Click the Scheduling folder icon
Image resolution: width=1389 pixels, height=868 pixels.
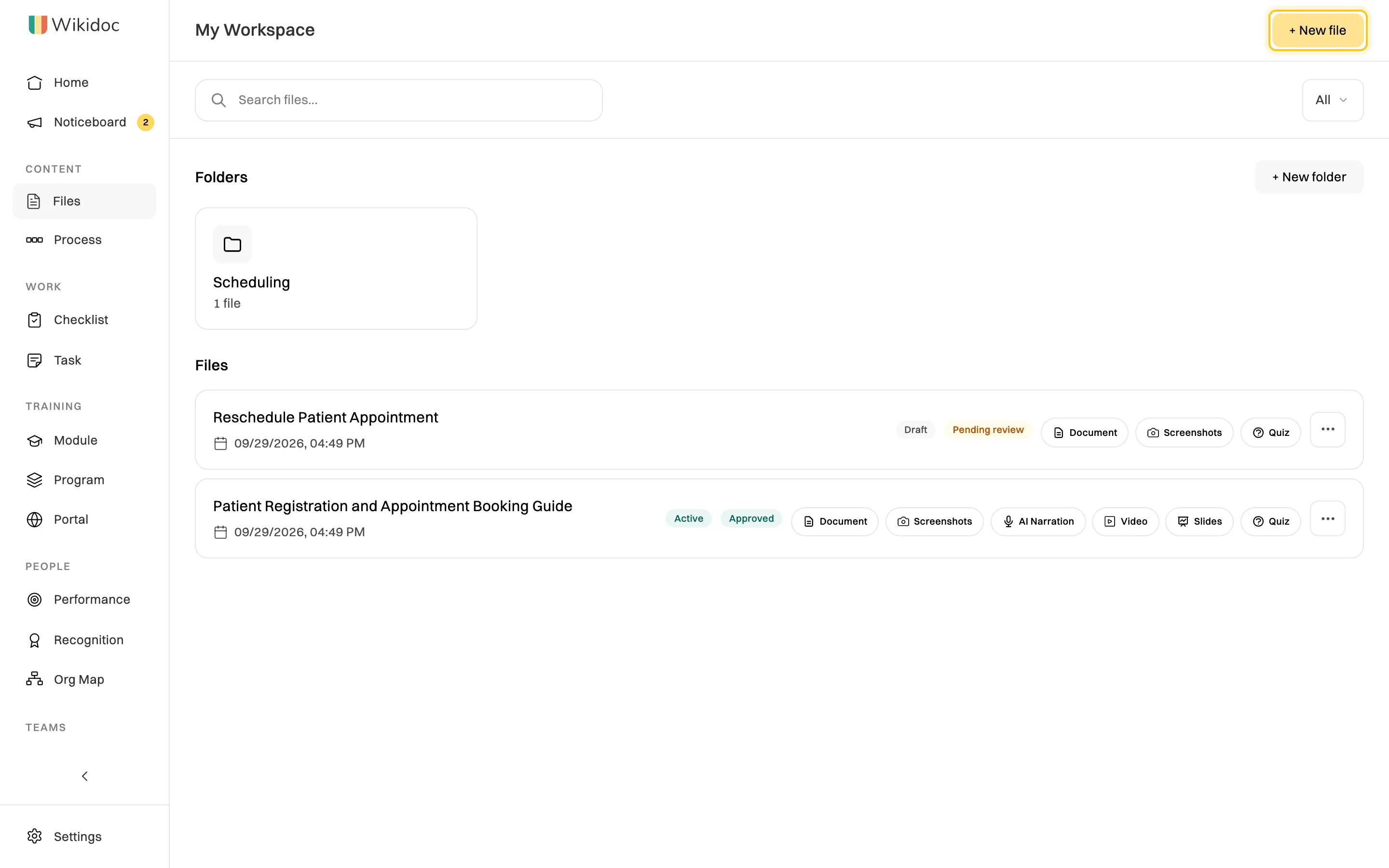(232, 244)
